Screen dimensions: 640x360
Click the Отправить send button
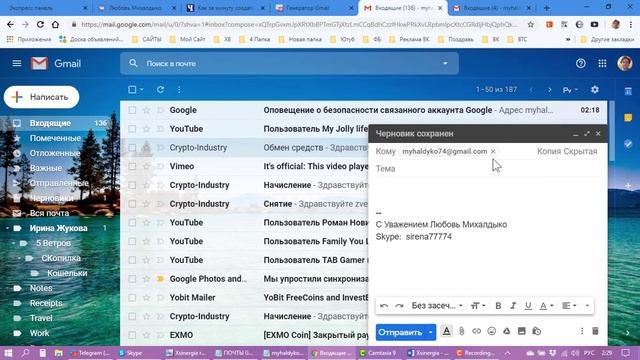point(400,332)
